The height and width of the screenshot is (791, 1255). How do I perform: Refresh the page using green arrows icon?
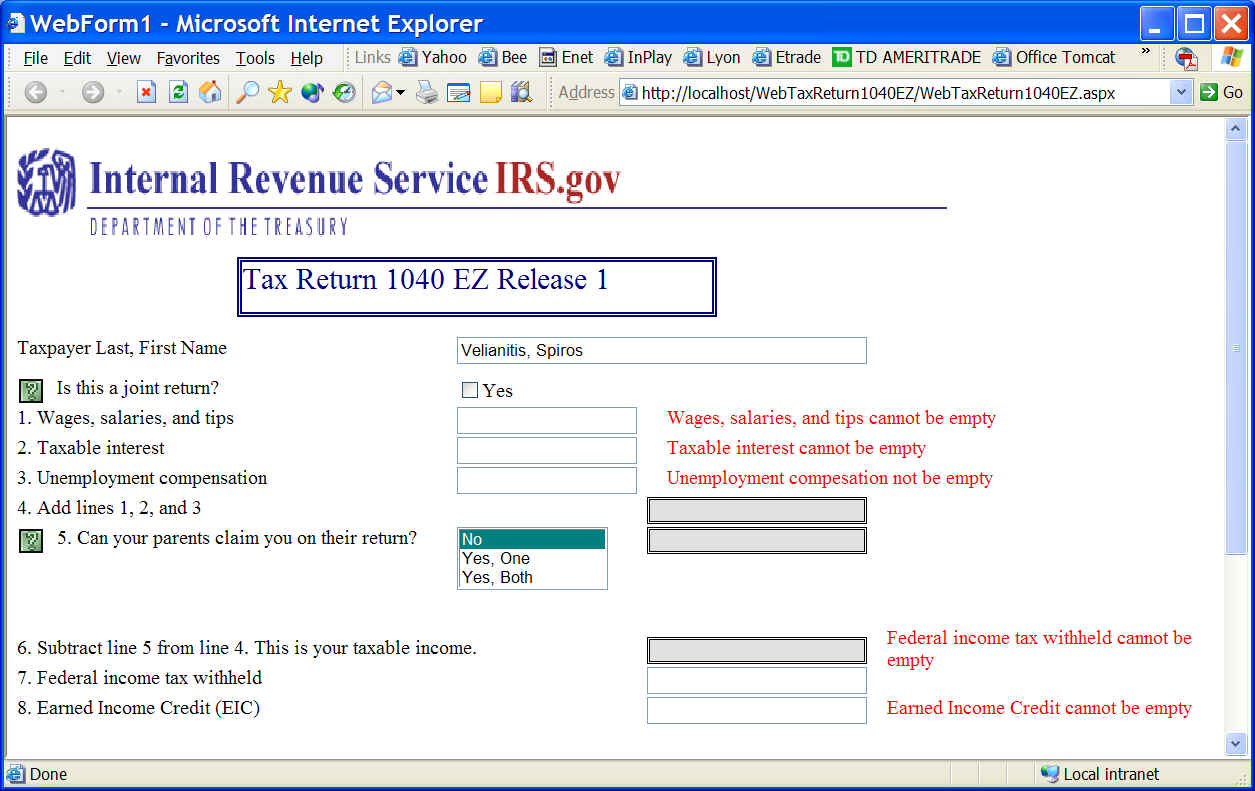(178, 93)
